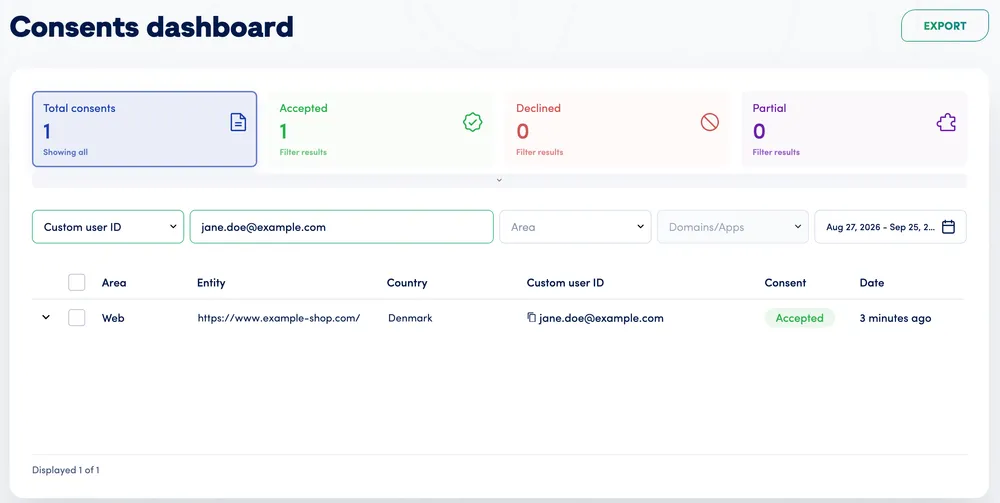Click the jane.doe@example.com search field

(x=342, y=227)
